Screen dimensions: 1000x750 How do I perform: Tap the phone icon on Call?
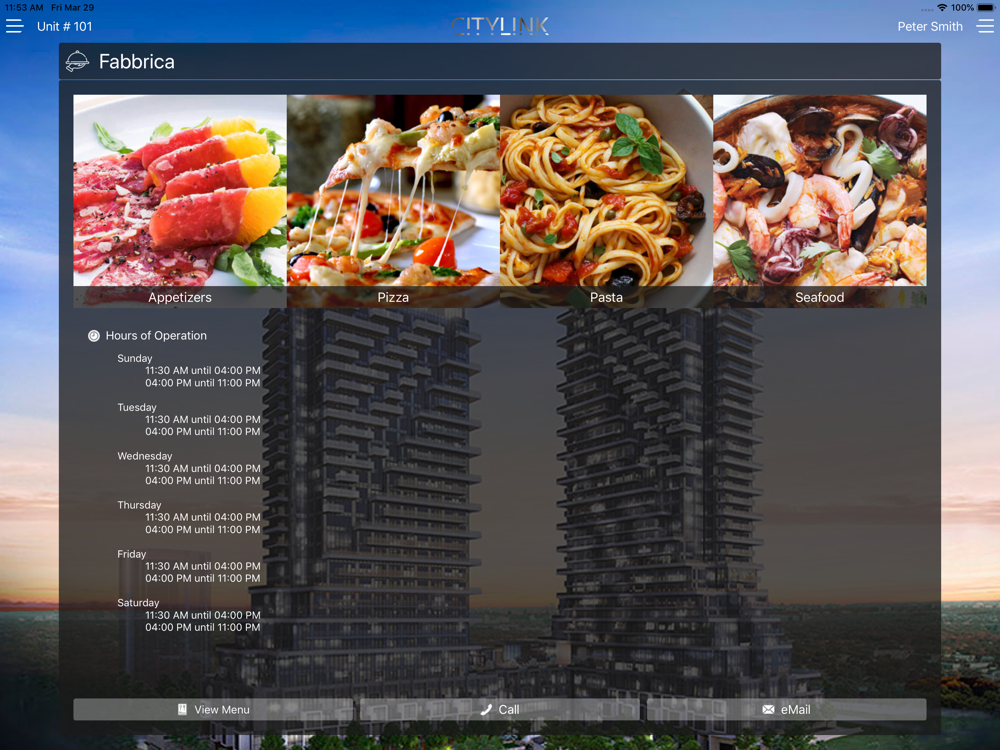point(486,709)
